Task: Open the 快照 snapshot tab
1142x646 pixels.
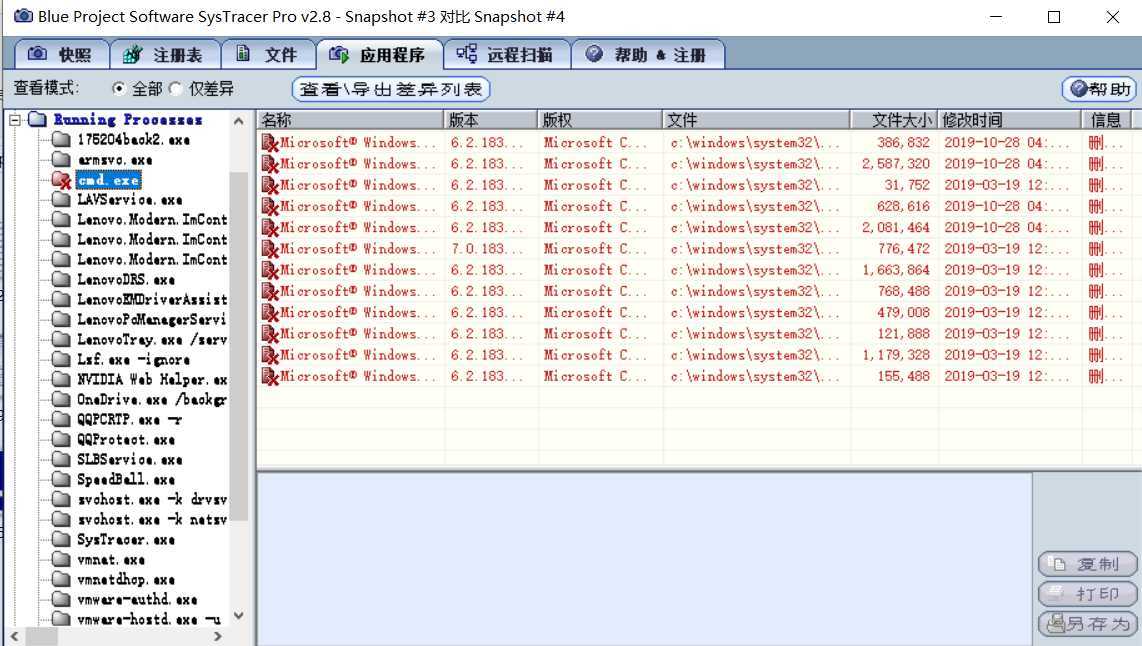Action: (x=62, y=55)
